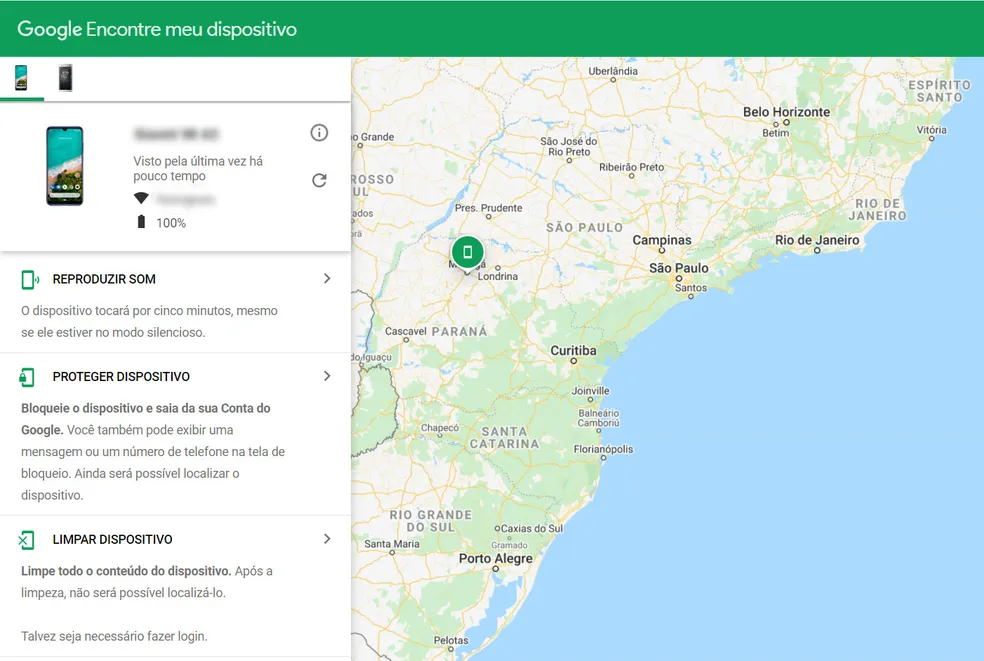Click the Google Encontre meu dispositivo logo
Viewport: 984px width, 661px height.
(x=157, y=29)
